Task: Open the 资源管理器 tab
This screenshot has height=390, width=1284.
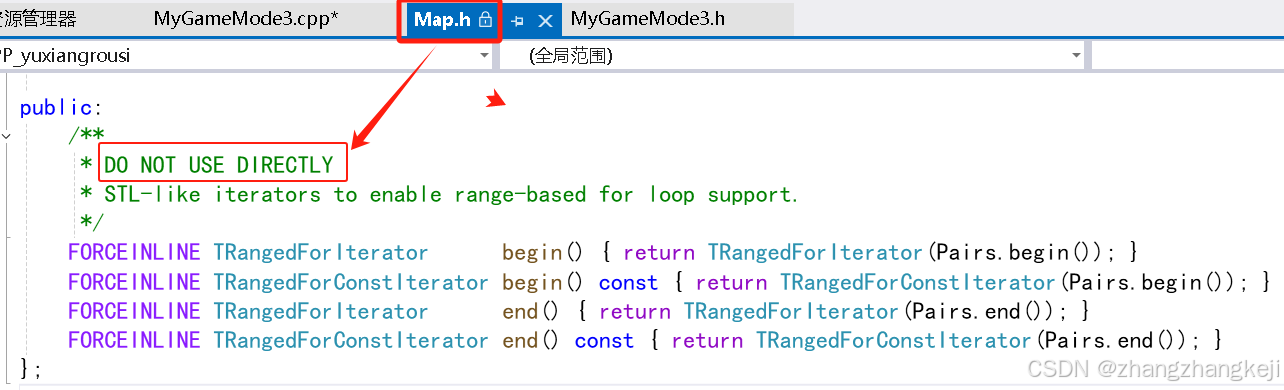Action: coord(38,19)
